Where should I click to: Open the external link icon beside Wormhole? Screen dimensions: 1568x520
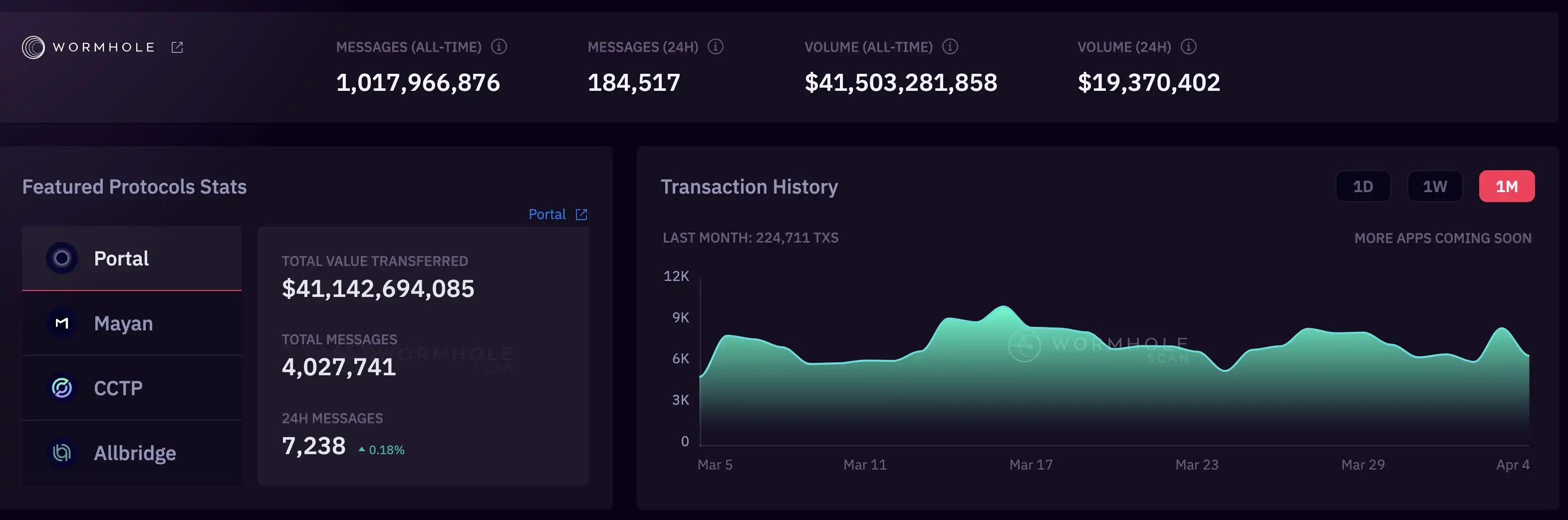point(177,47)
